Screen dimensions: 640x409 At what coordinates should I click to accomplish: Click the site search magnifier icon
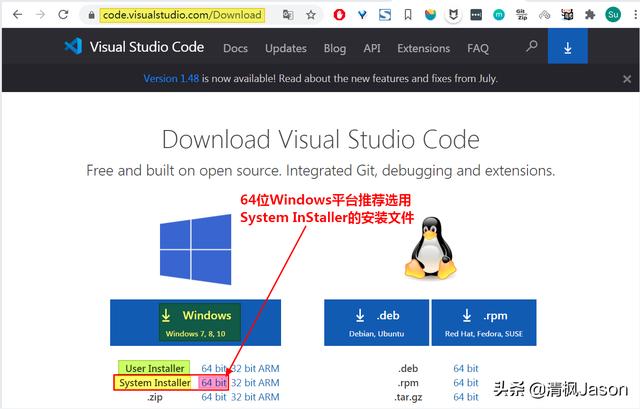point(531,46)
